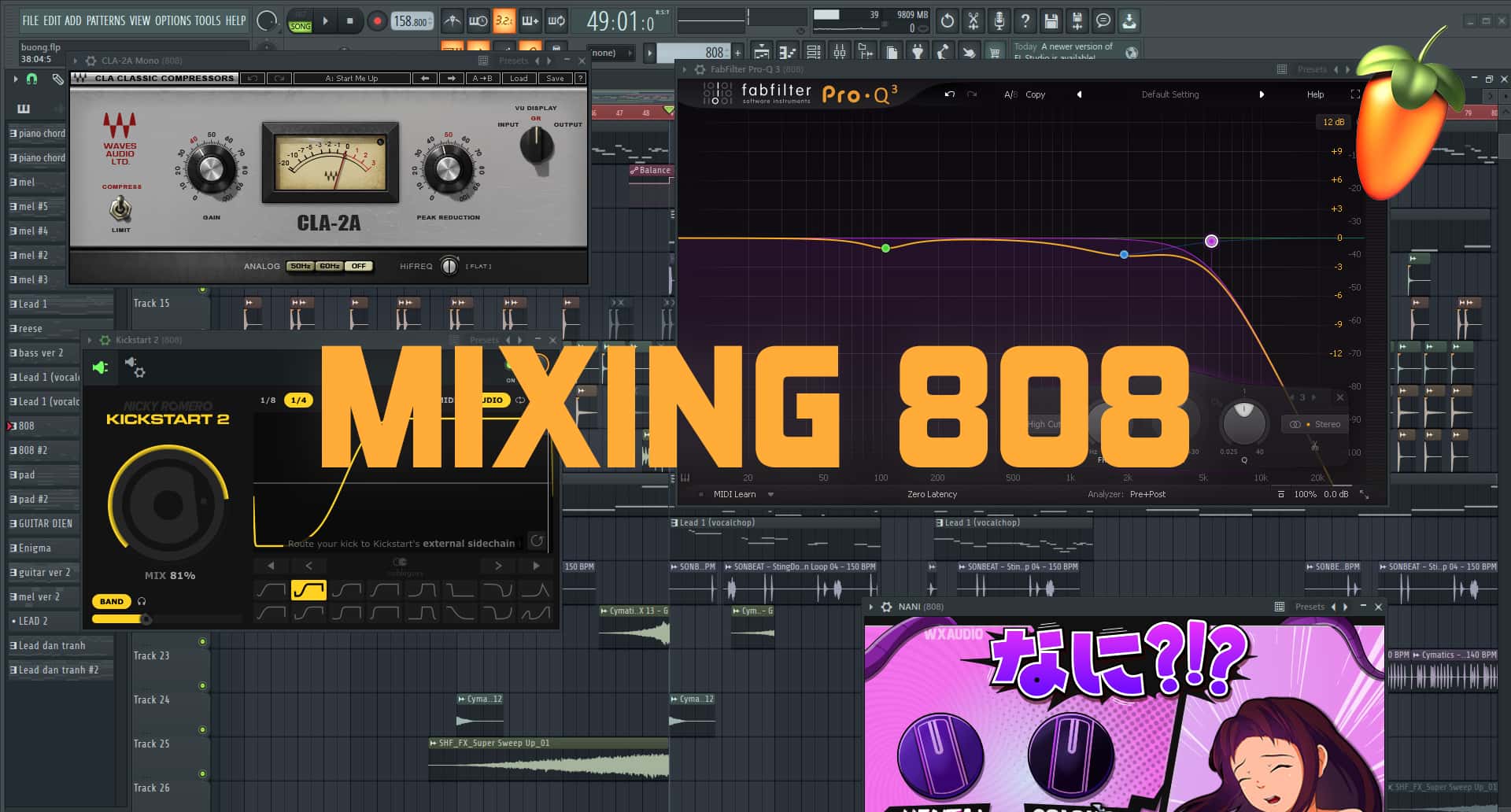Open the FILE menu
The width and height of the screenshot is (1511, 812).
(x=31, y=20)
